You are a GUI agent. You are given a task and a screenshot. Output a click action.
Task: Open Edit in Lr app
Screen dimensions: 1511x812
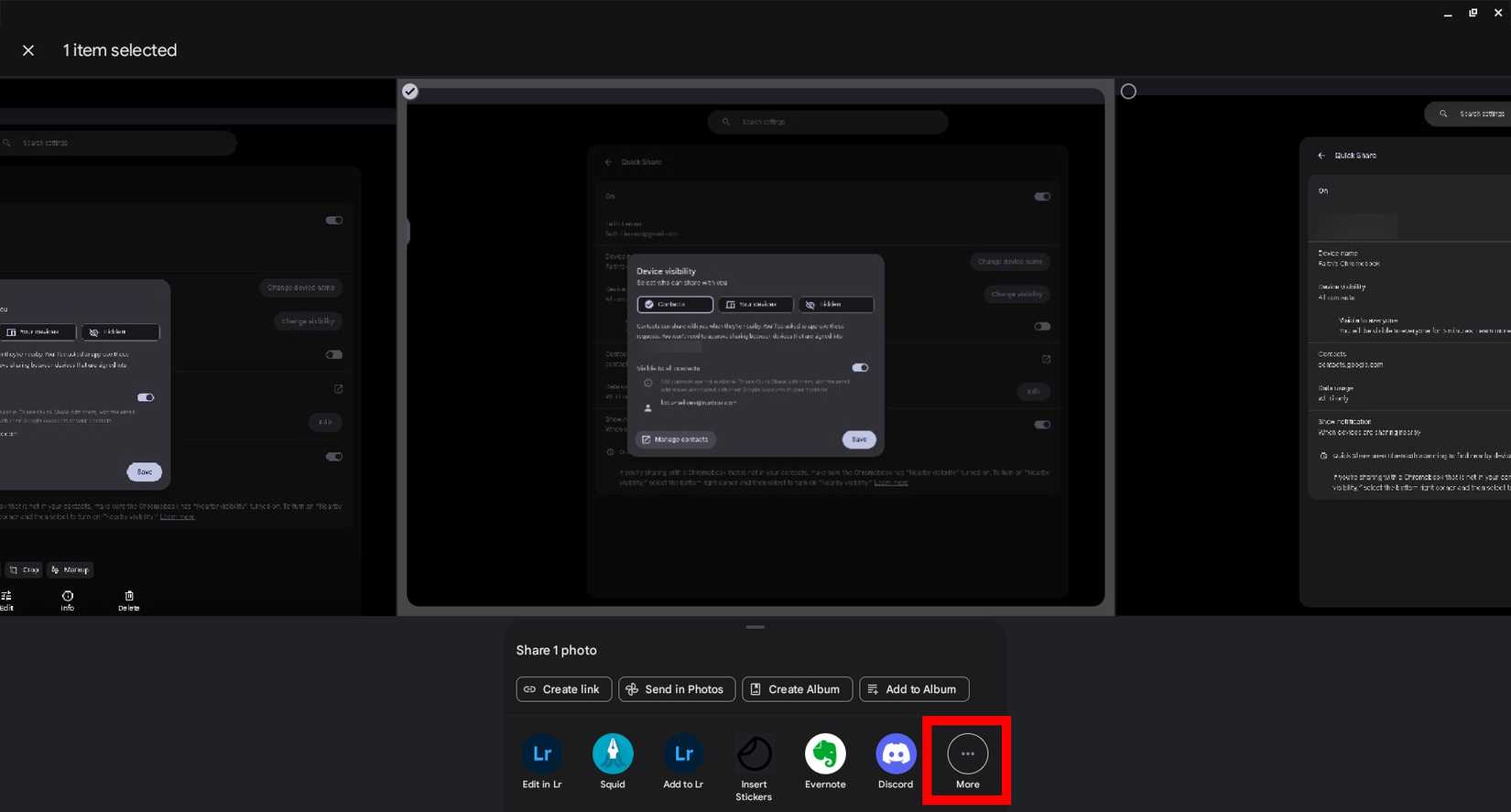click(542, 762)
